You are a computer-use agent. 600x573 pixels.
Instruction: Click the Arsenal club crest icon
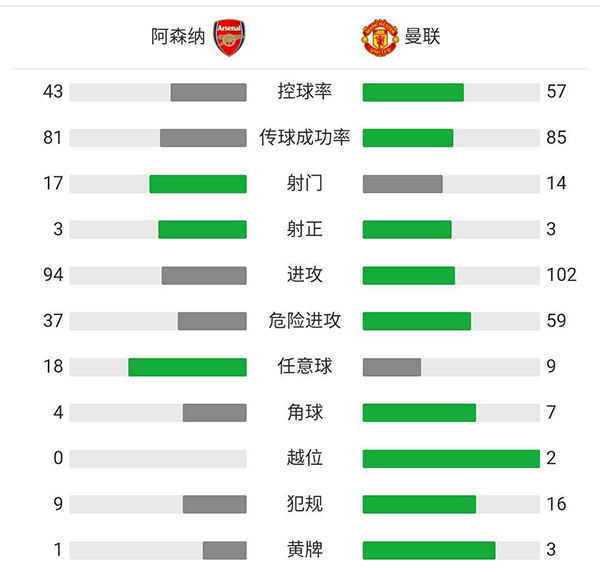pos(228,37)
